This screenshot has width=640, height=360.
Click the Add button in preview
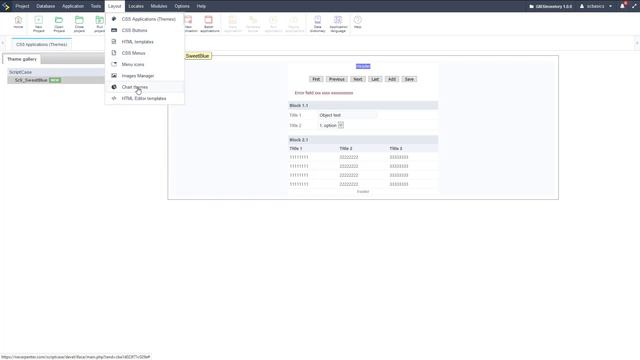[392, 79]
